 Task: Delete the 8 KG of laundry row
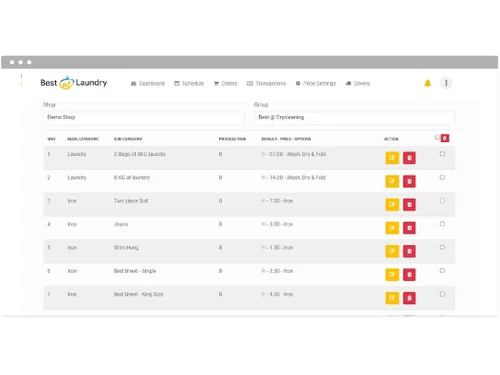[409, 181]
